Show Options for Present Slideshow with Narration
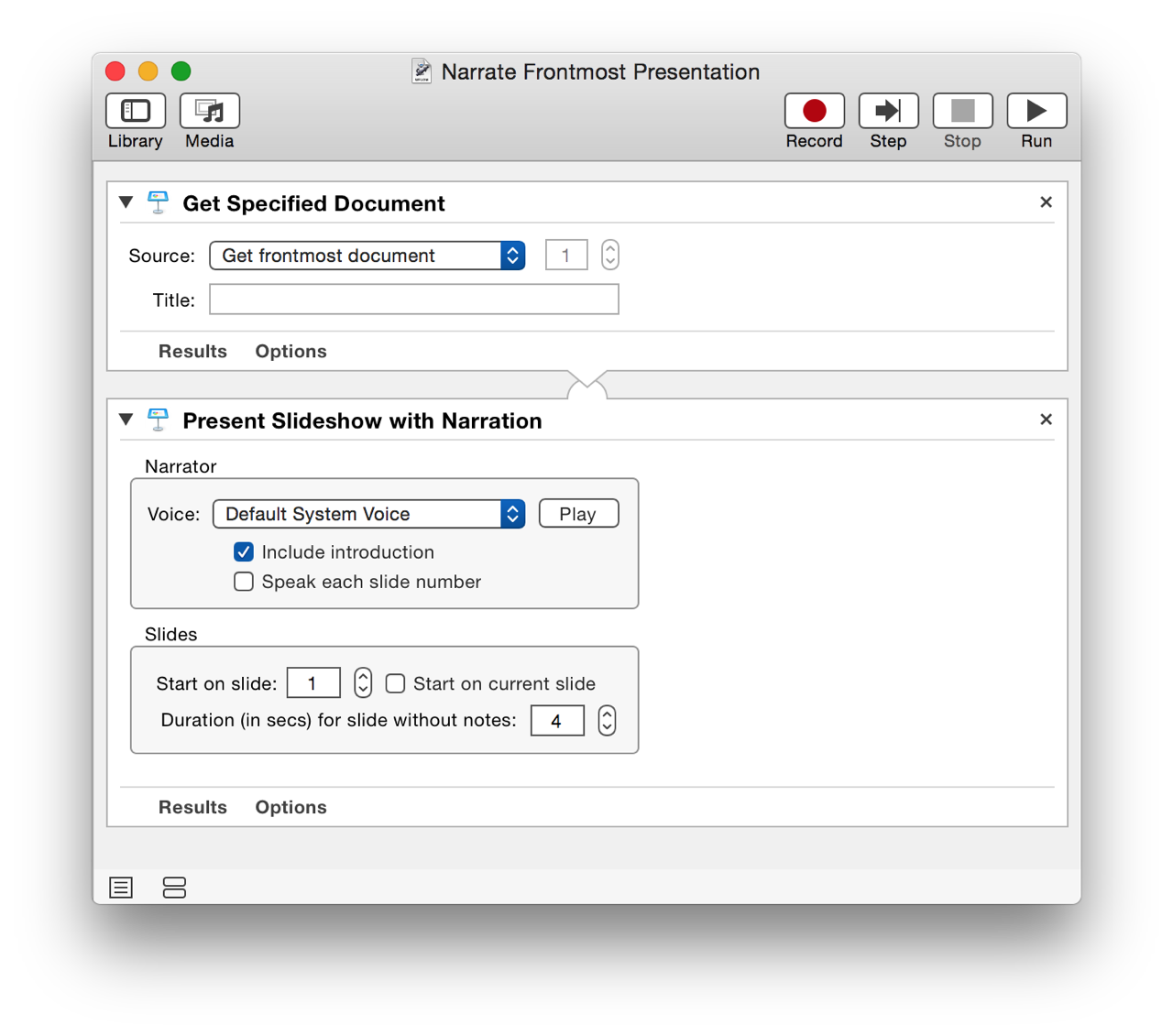The image size is (1173, 1036). click(291, 807)
